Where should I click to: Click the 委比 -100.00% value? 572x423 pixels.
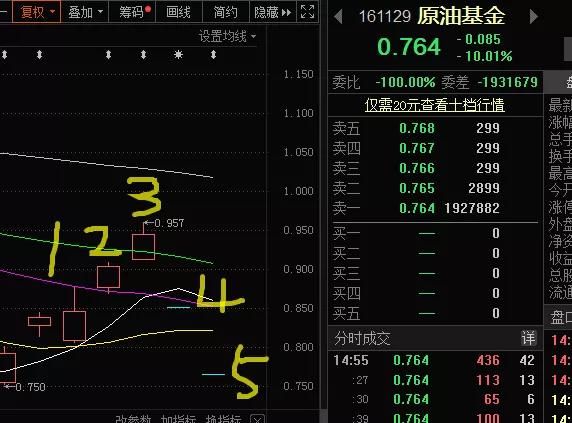click(x=405, y=82)
